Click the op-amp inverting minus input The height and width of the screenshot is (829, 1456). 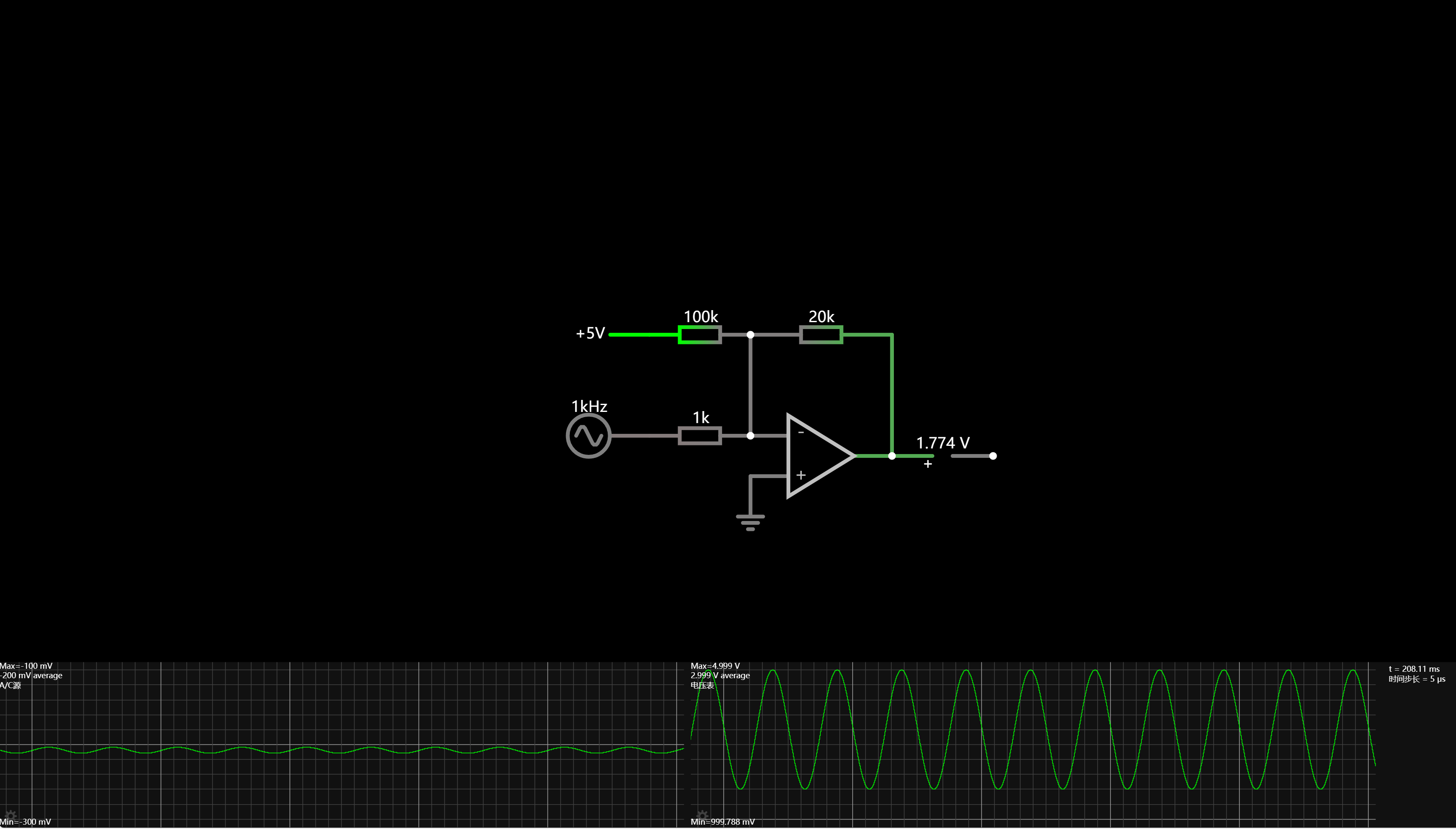(x=801, y=433)
